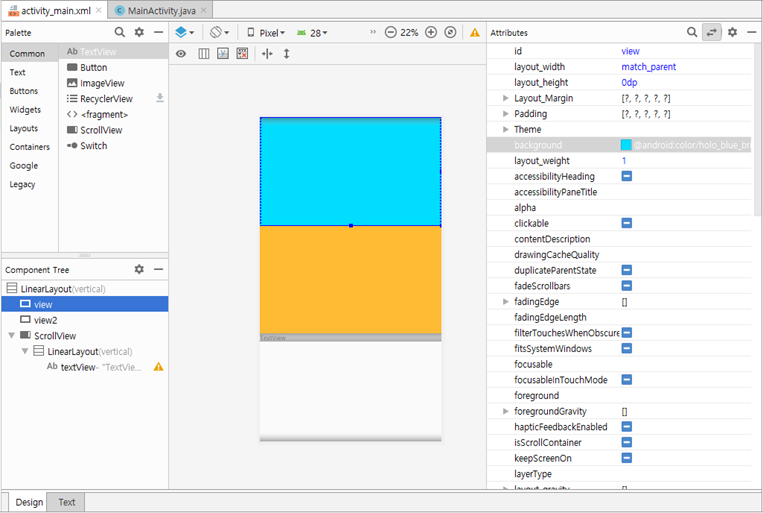
Task: Toggle clickable checkbox
Action: [627, 223]
